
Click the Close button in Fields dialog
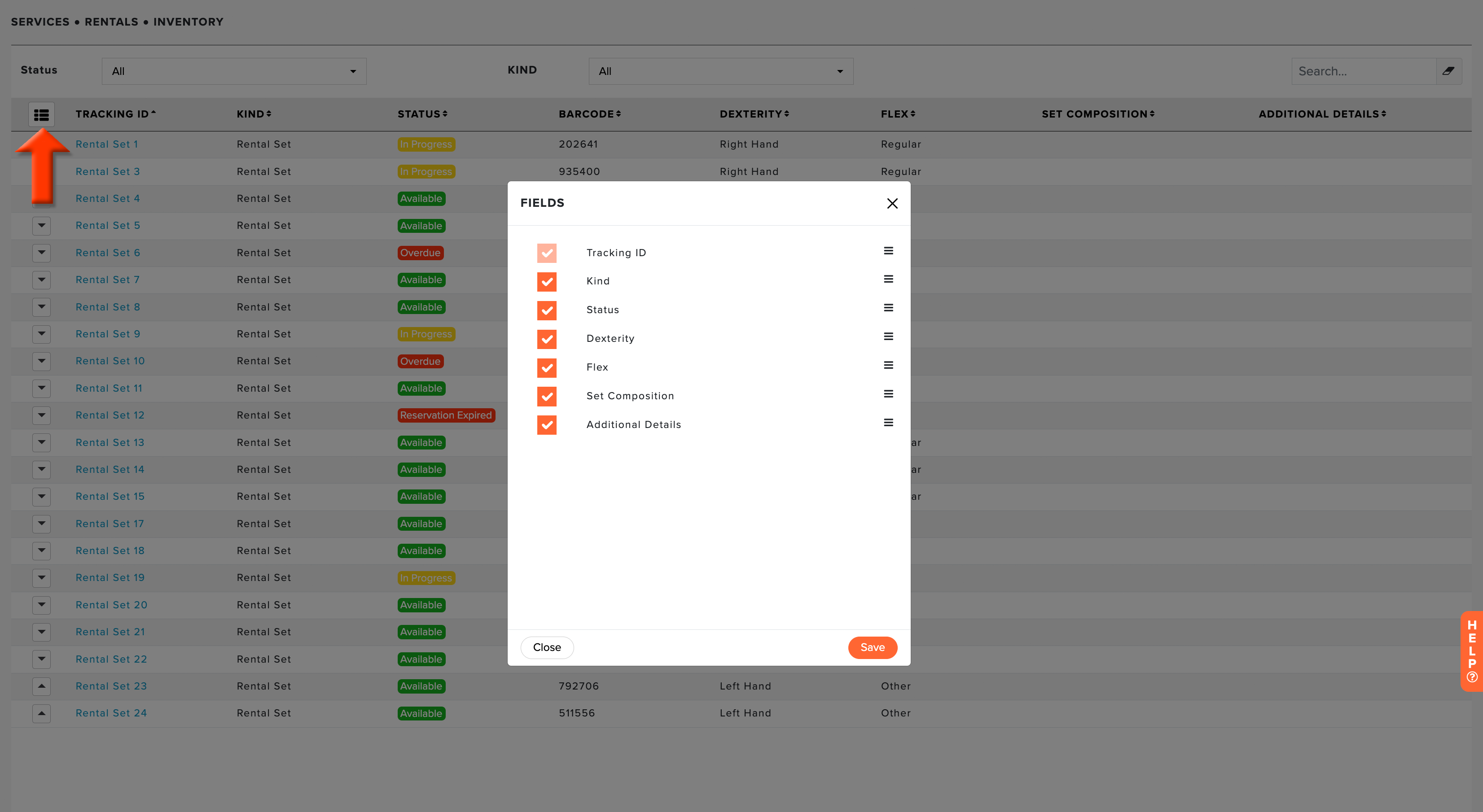tap(547, 647)
